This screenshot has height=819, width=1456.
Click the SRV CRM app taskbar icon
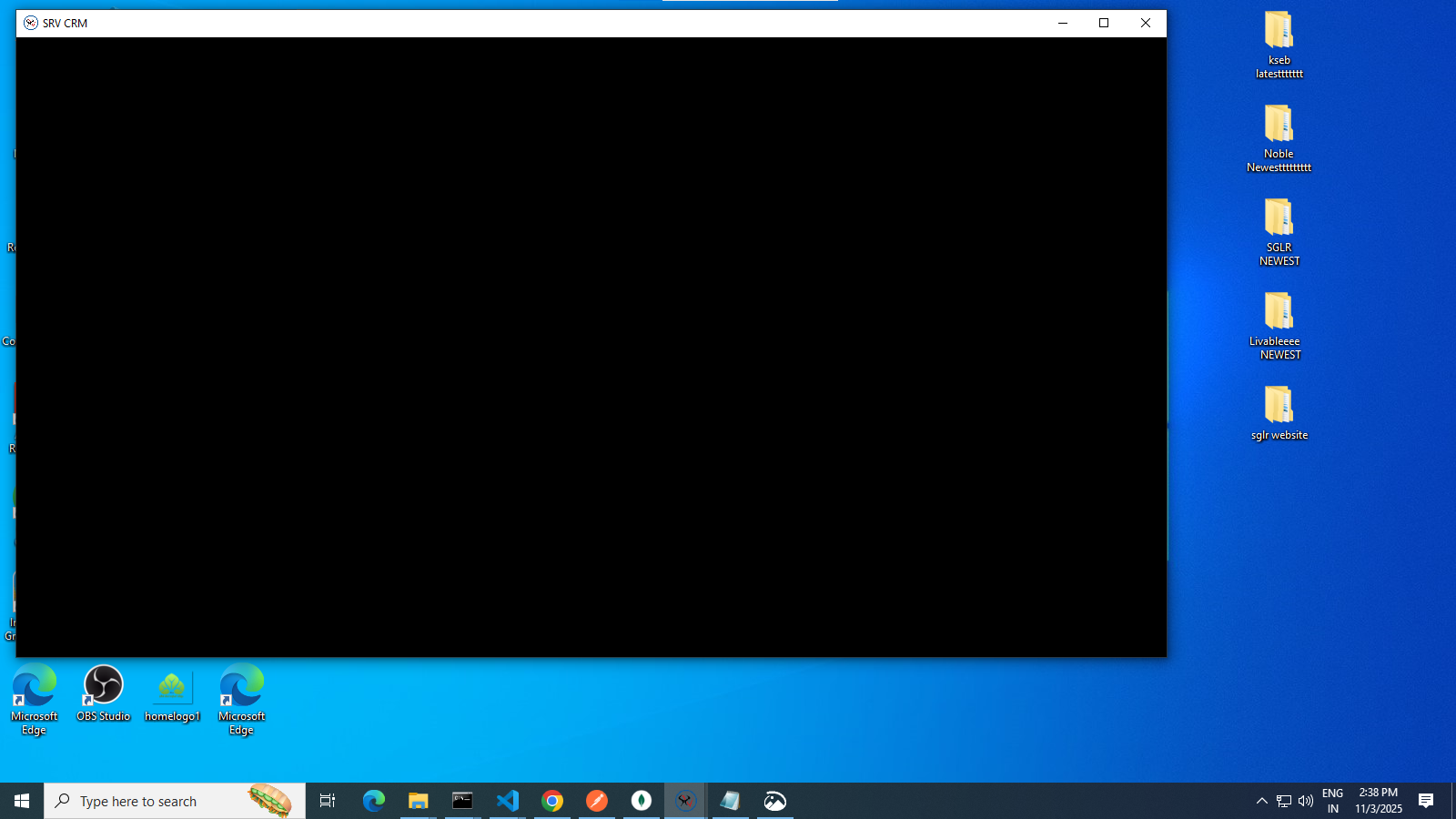point(685,801)
